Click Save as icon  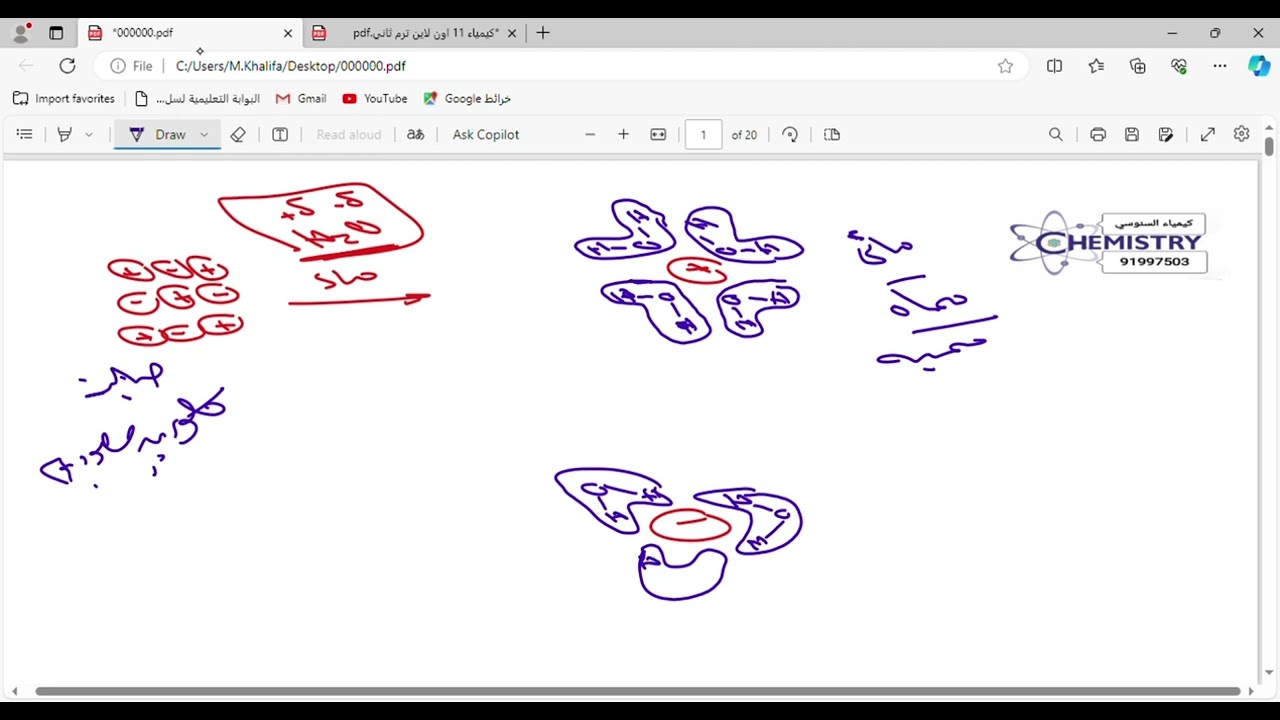point(1166,134)
